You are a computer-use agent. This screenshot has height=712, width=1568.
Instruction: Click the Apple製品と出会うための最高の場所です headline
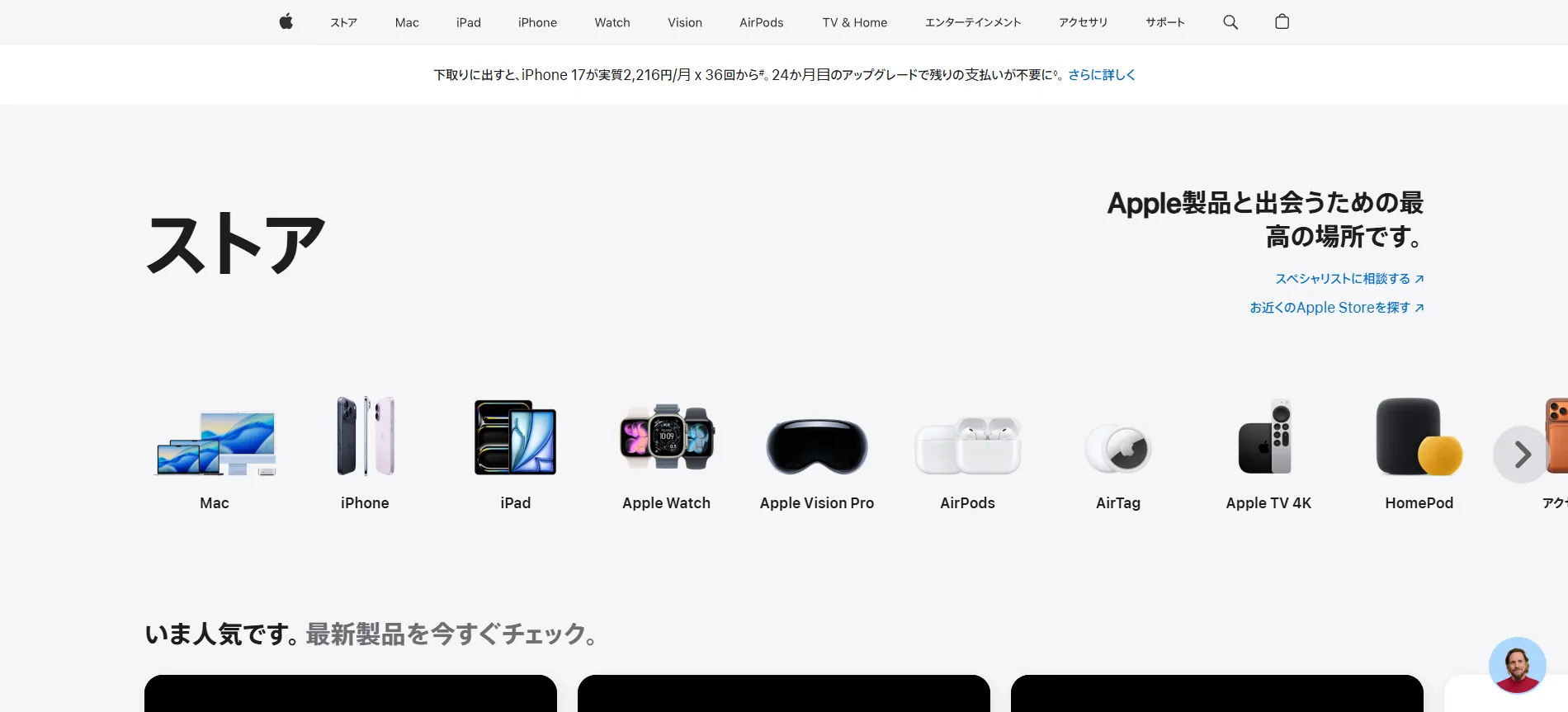click(1265, 219)
